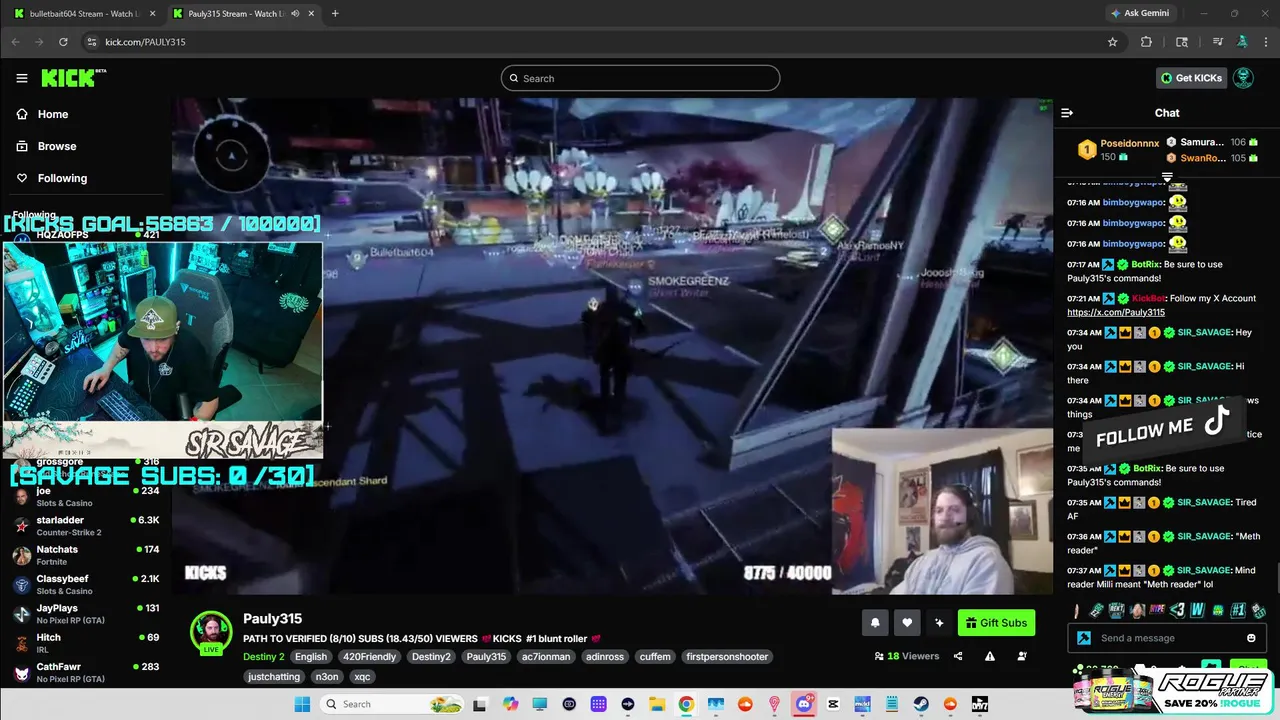Collapse the chat panel arrow
The image size is (1280, 720).
coord(1067,113)
